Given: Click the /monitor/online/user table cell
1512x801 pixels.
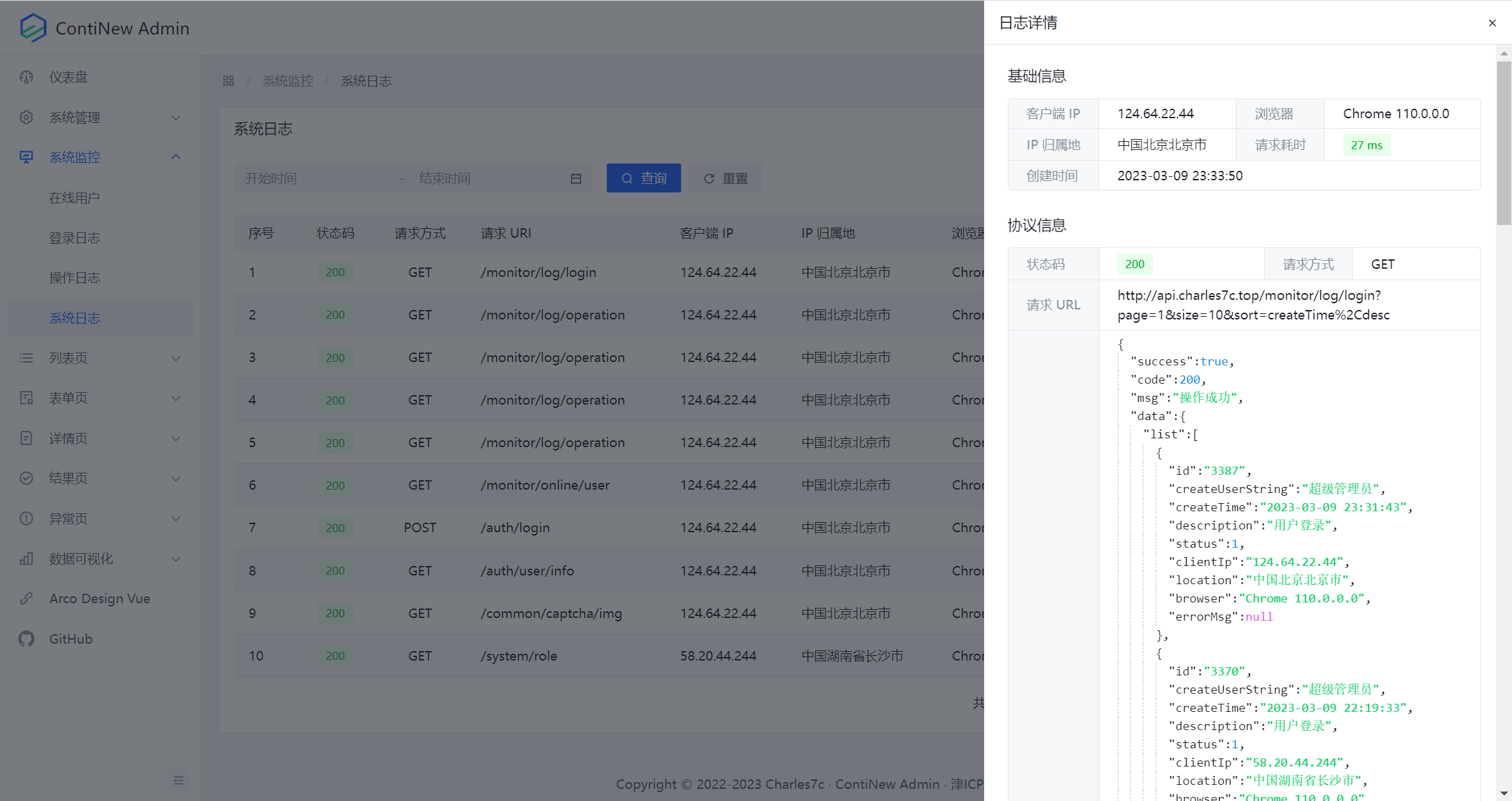Looking at the screenshot, I should tap(545, 485).
